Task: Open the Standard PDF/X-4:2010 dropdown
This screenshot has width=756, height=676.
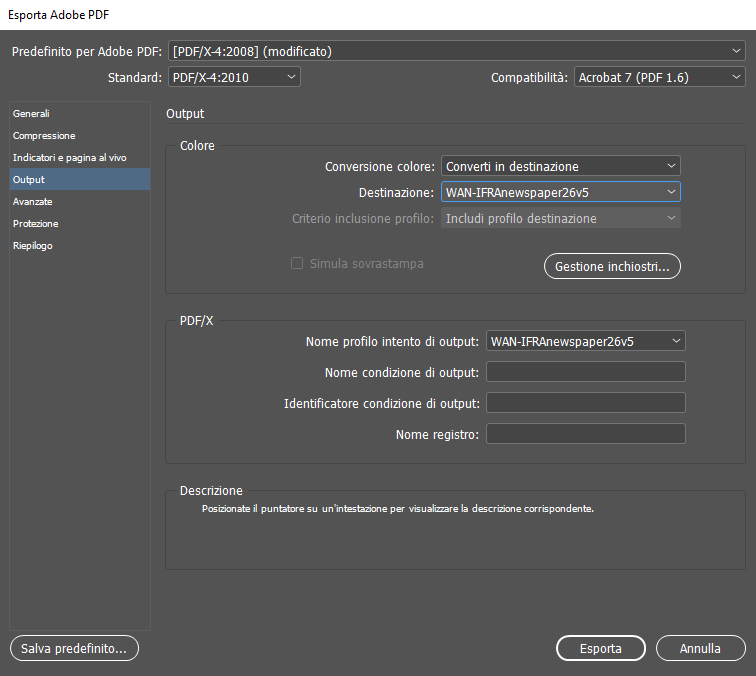Action: (x=234, y=77)
